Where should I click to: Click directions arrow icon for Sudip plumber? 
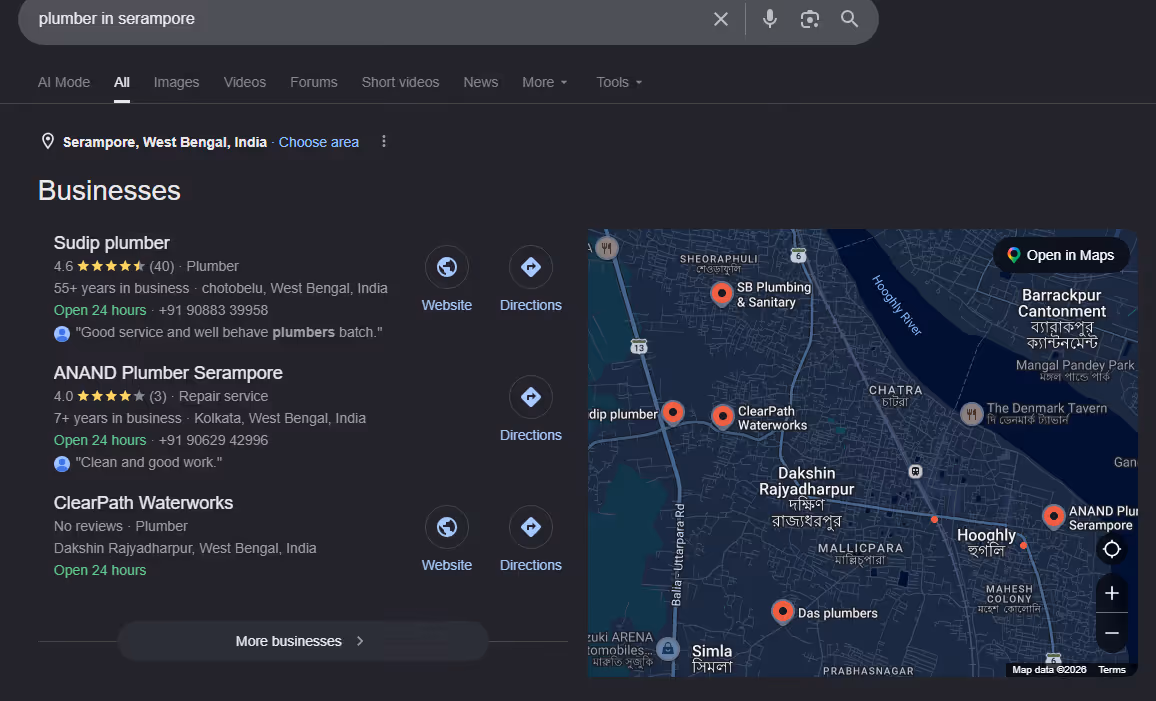(x=531, y=267)
